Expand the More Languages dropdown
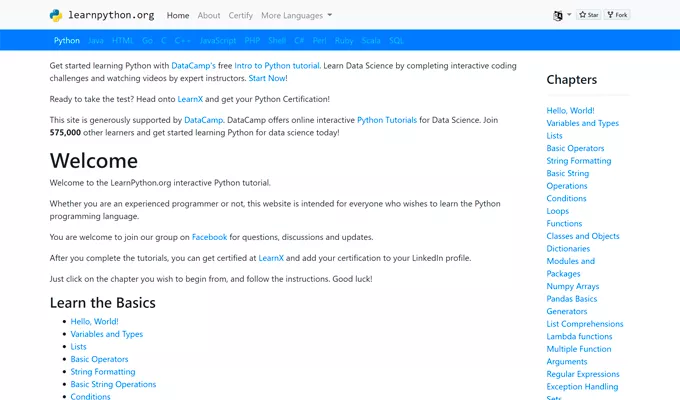This screenshot has height=400, width=680. [296, 16]
